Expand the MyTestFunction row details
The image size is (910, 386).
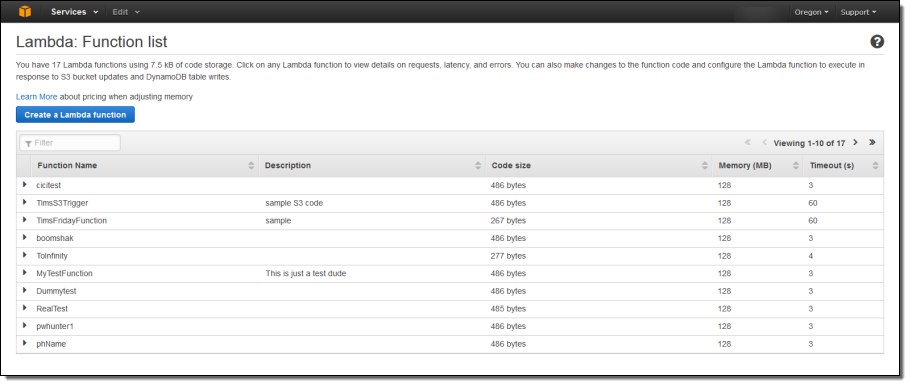coord(24,272)
